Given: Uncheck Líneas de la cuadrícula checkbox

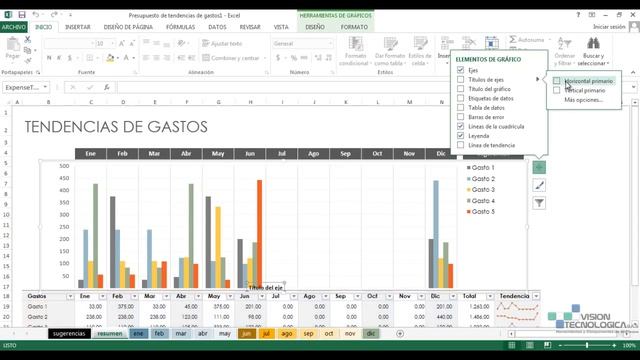Looking at the screenshot, I should (x=460, y=127).
